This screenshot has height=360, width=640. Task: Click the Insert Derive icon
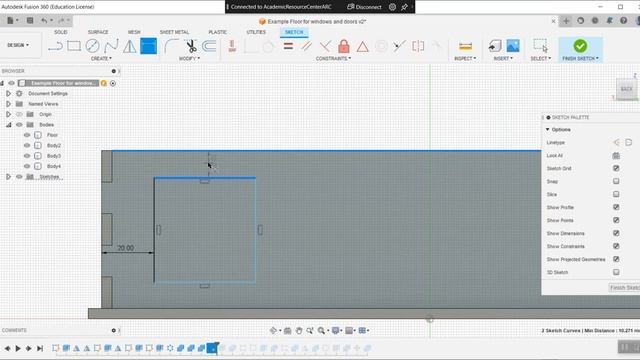click(495, 46)
